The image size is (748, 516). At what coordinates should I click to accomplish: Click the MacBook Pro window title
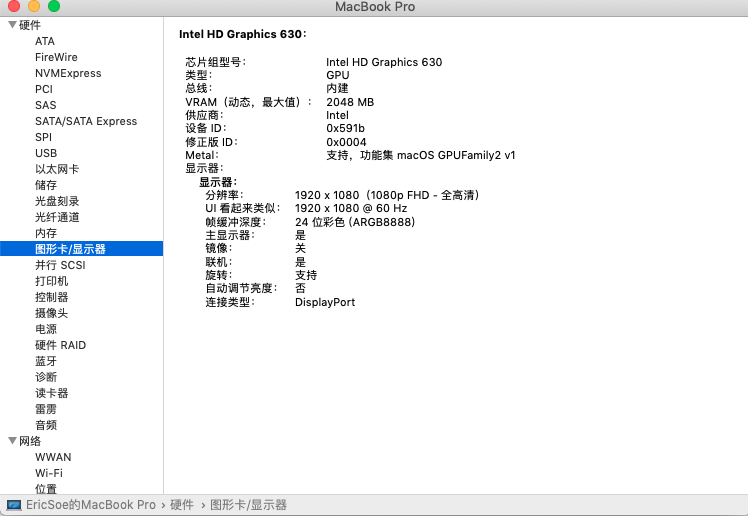[375, 7]
